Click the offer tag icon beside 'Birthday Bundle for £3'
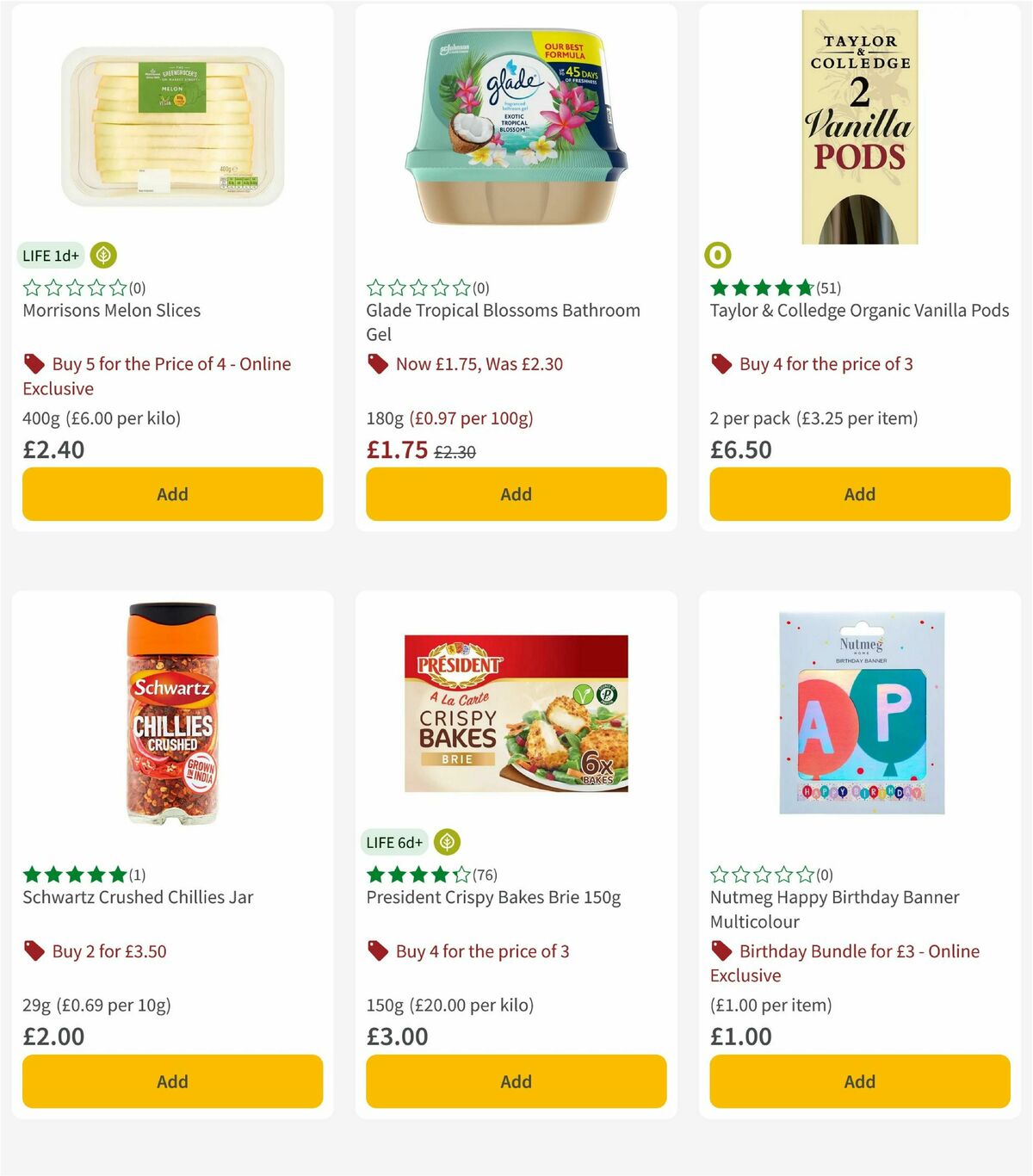 721,950
